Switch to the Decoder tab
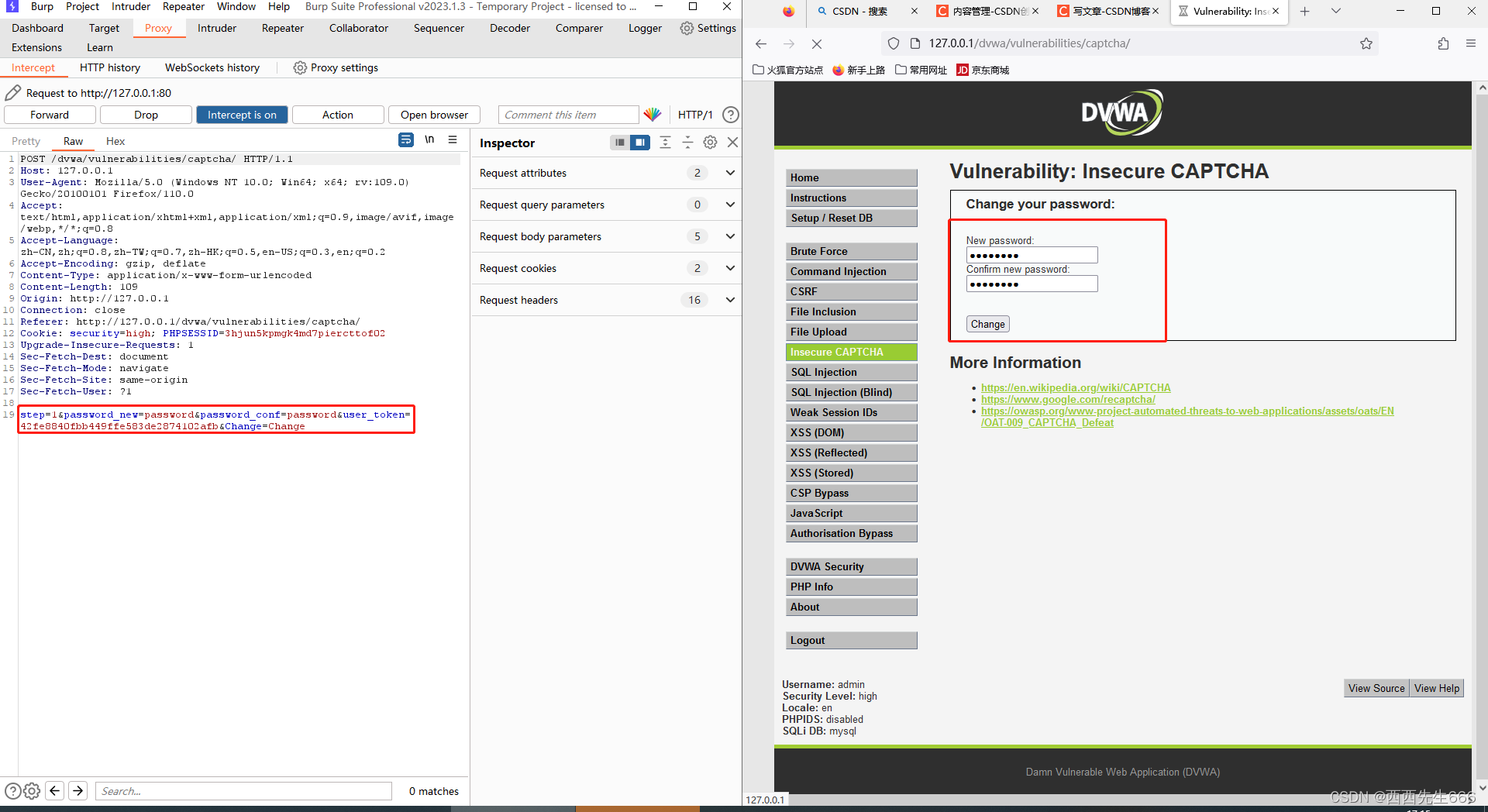This screenshot has width=1488, height=812. (510, 28)
